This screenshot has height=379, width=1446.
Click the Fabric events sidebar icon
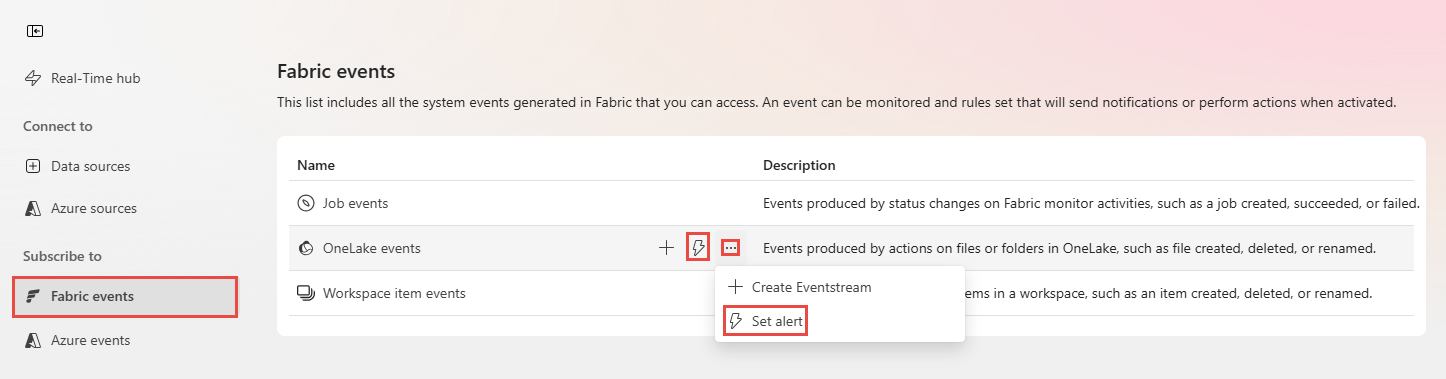33,296
